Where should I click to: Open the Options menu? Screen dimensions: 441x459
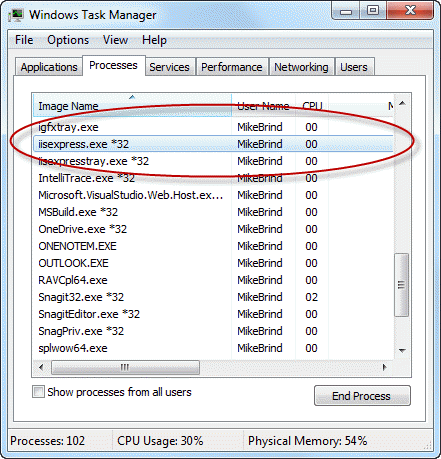[x=68, y=40]
